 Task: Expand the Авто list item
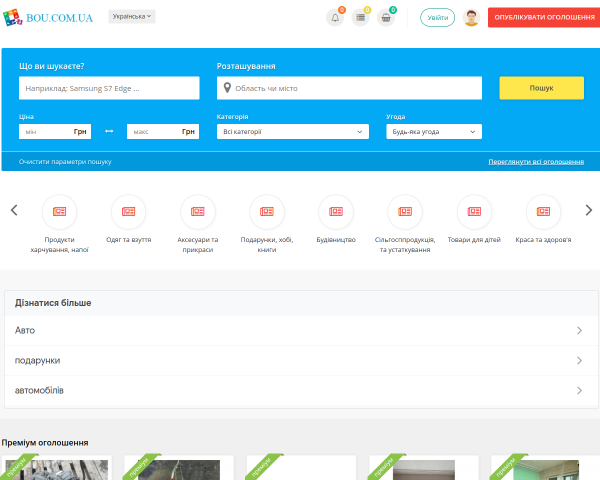(x=301, y=330)
